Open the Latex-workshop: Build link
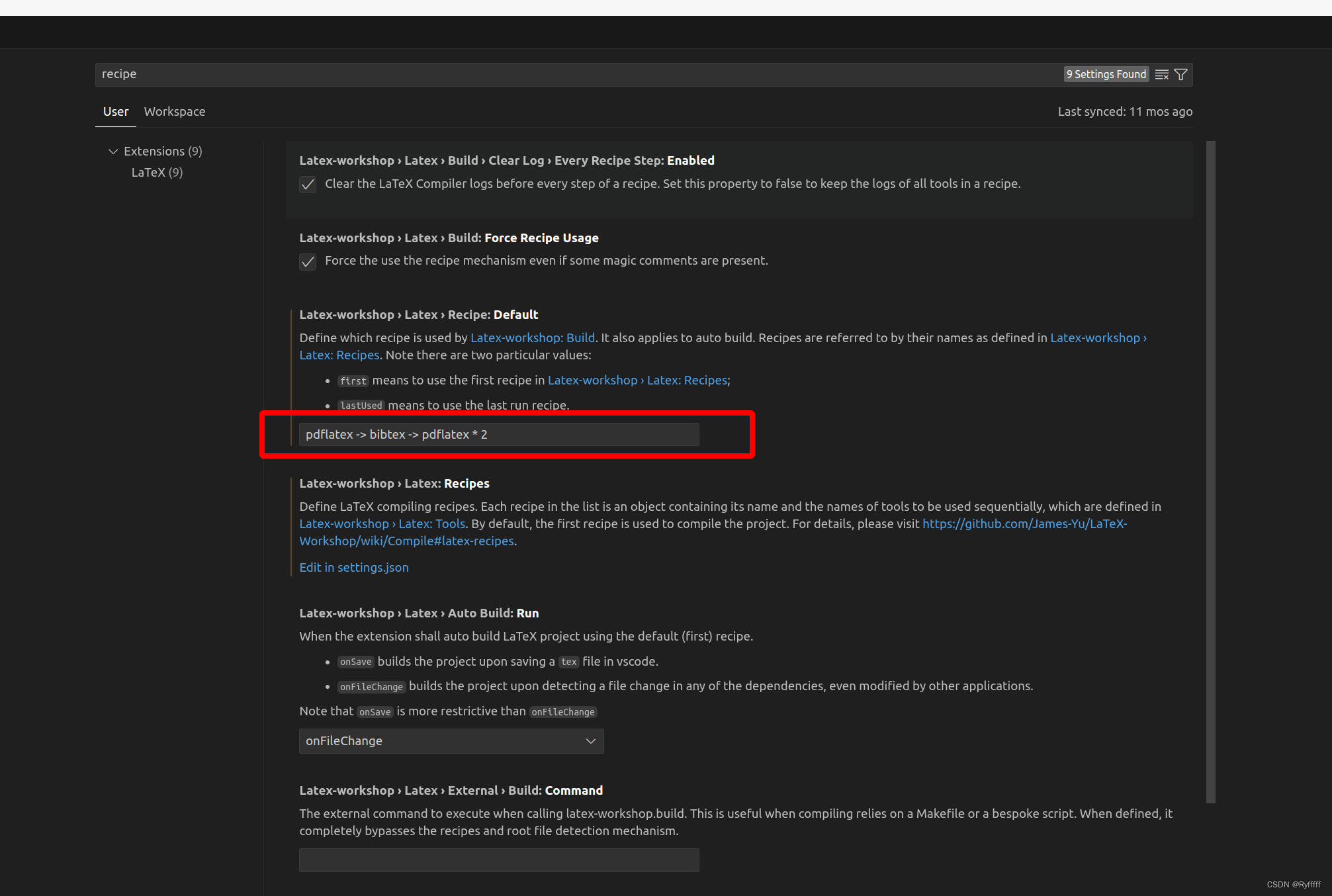Image resolution: width=1332 pixels, height=896 pixels. pyautogui.click(x=533, y=338)
